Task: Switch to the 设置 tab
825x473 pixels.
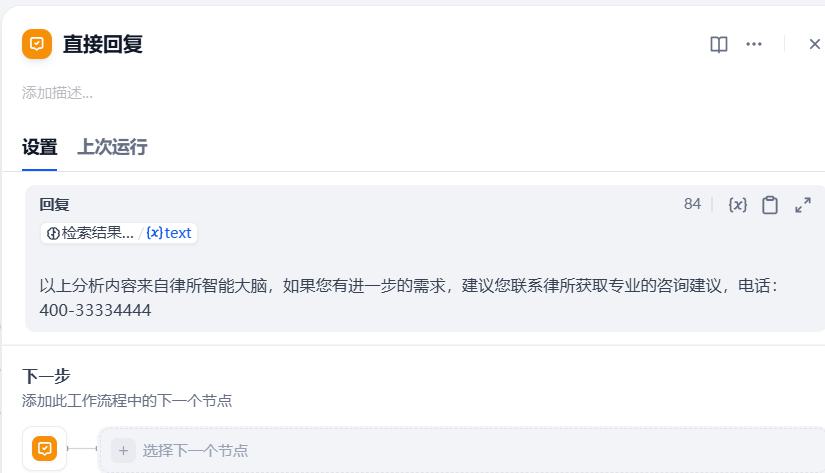Action: coord(39,147)
